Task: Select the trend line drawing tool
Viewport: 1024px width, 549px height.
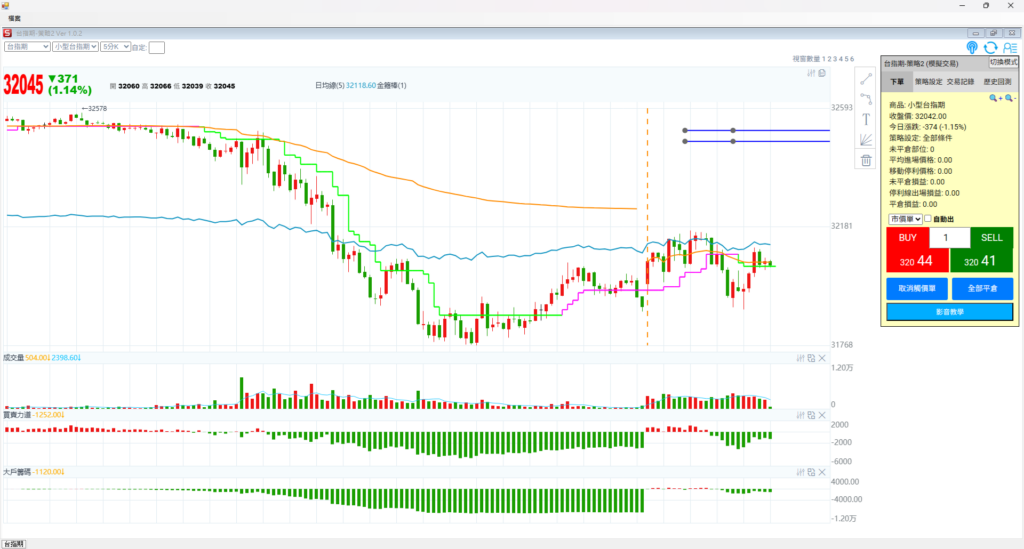Action: [866, 78]
